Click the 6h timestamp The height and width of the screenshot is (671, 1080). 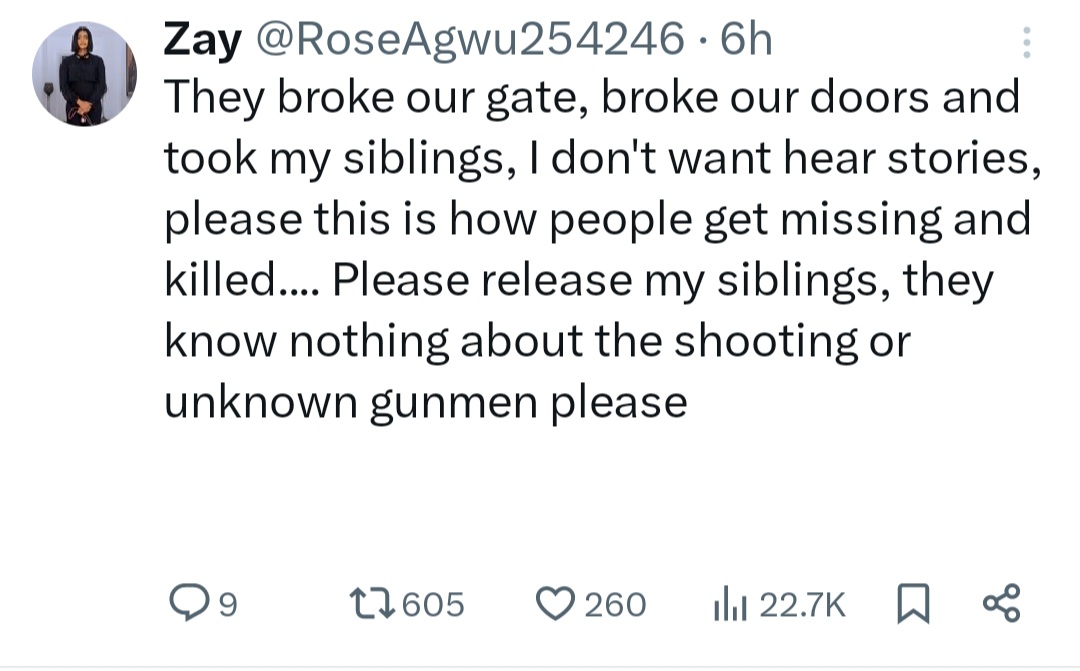point(746,41)
